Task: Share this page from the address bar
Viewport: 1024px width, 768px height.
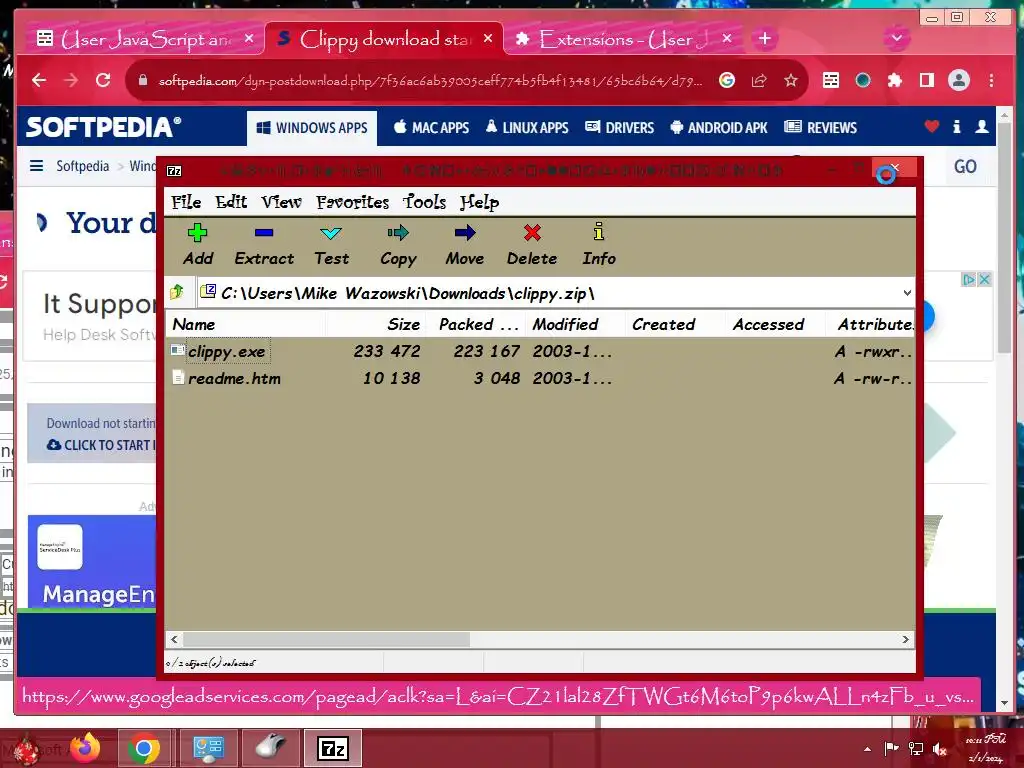Action: [759, 80]
